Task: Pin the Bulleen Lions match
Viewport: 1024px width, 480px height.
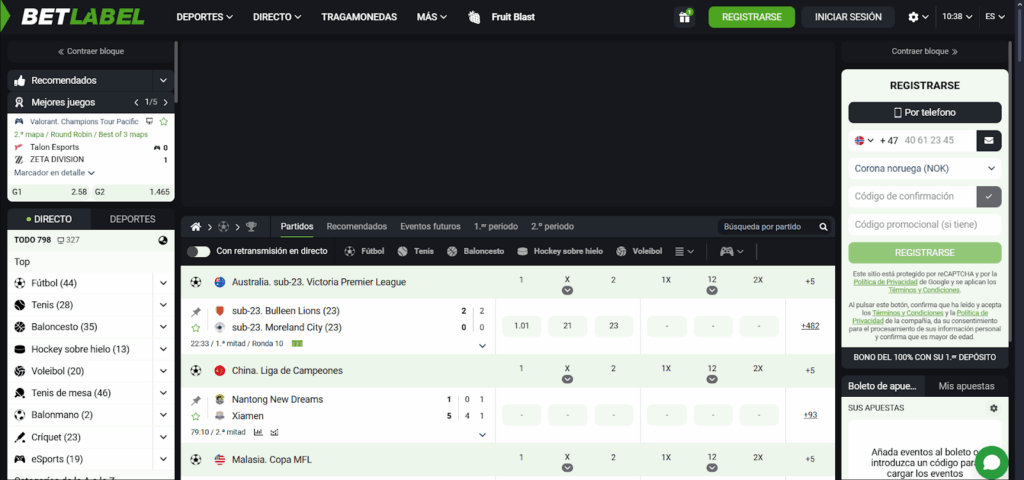Action: tap(196, 312)
